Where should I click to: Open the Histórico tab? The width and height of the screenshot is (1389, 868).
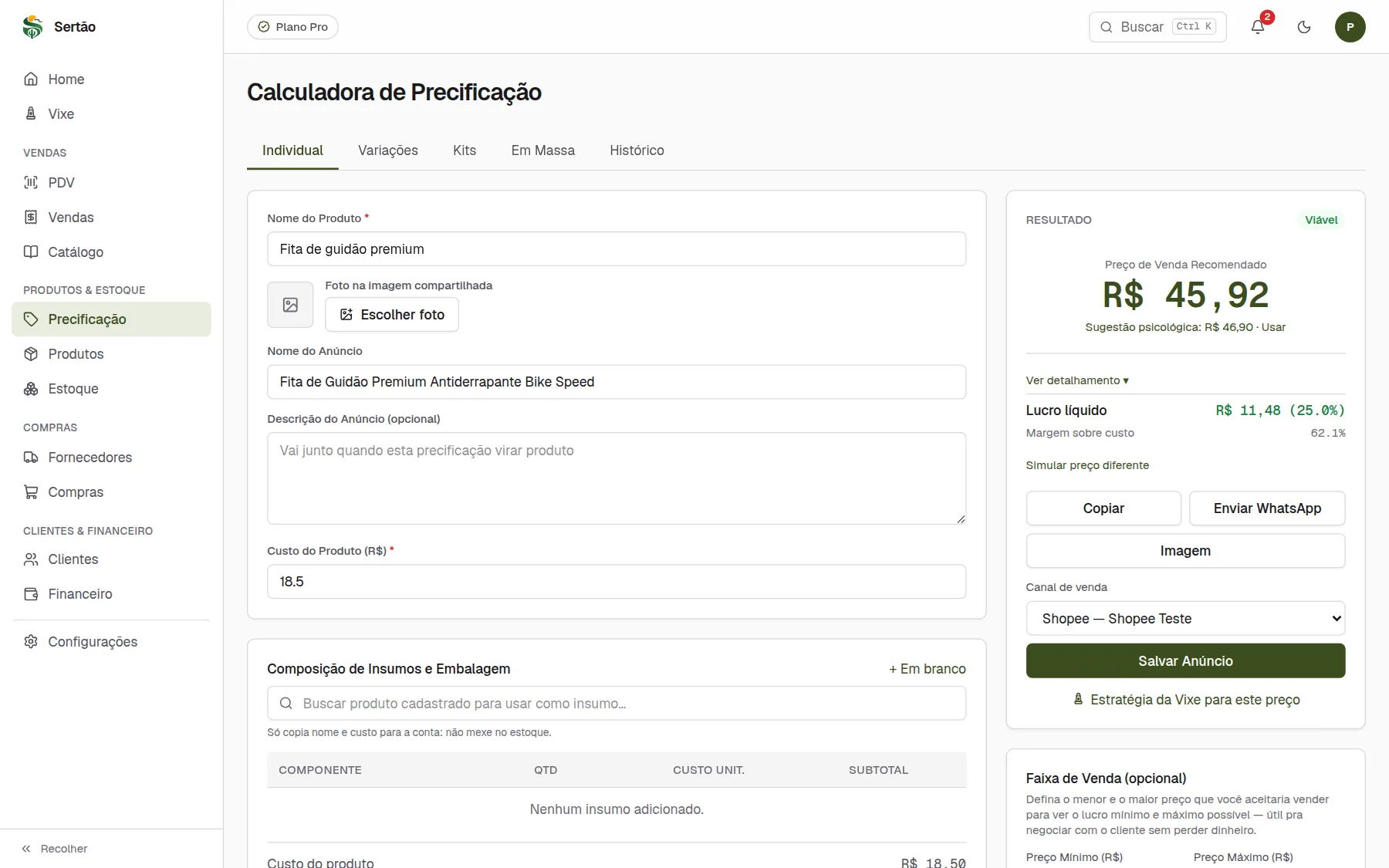click(x=637, y=150)
